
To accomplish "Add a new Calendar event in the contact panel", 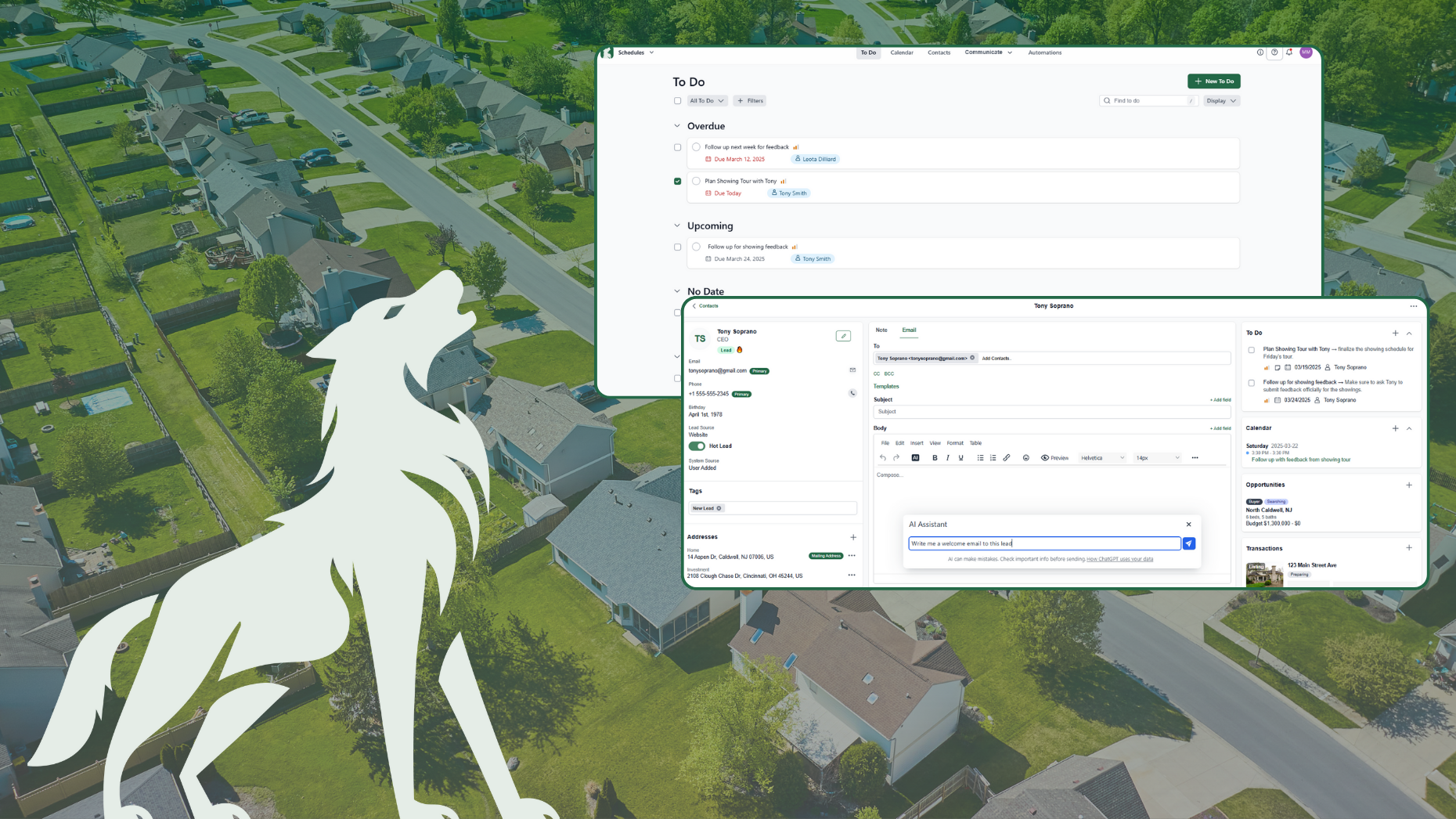I will [x=1395, y=428].
